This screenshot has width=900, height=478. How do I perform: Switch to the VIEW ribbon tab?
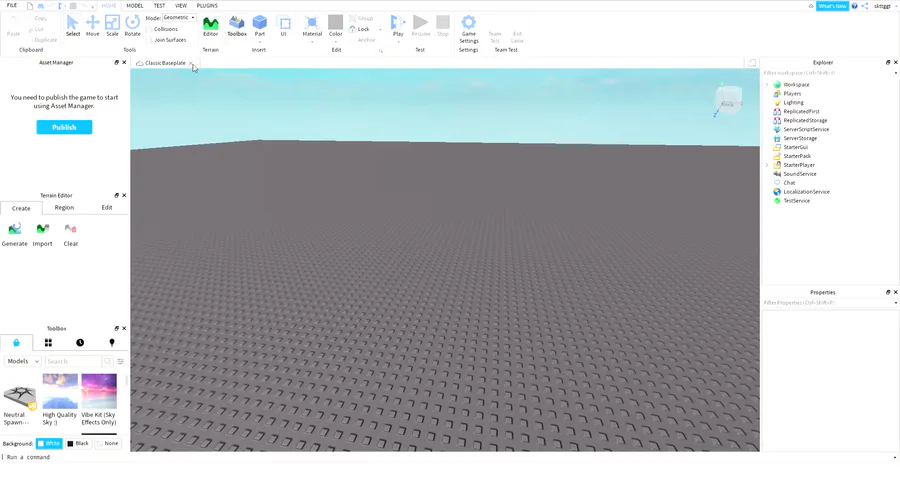(x=181, y=6)
